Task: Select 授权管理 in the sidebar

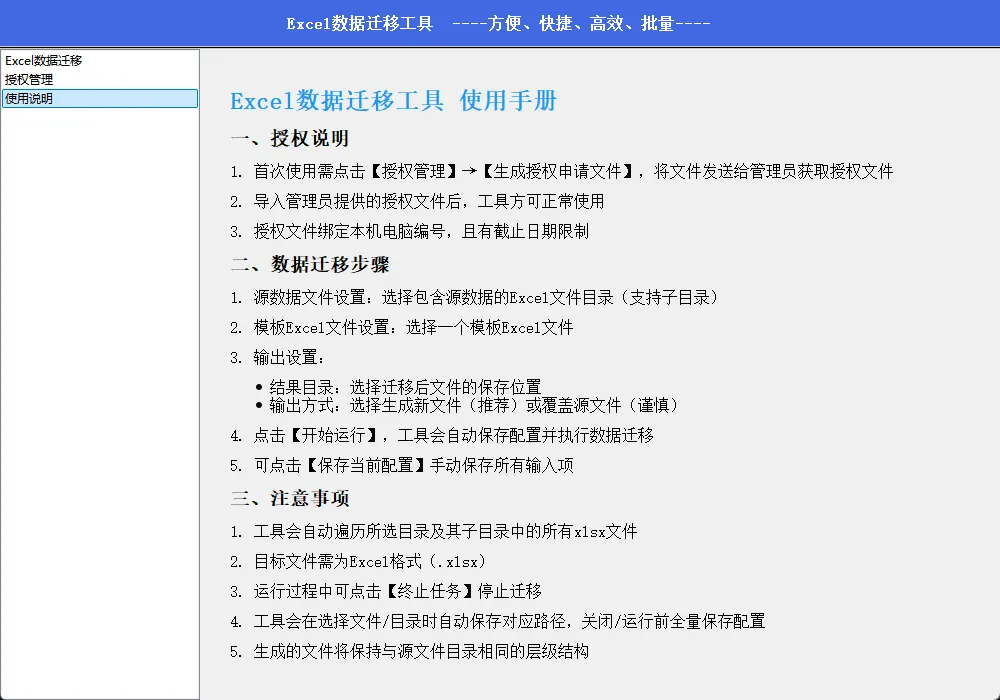Action: click(99, 80)
